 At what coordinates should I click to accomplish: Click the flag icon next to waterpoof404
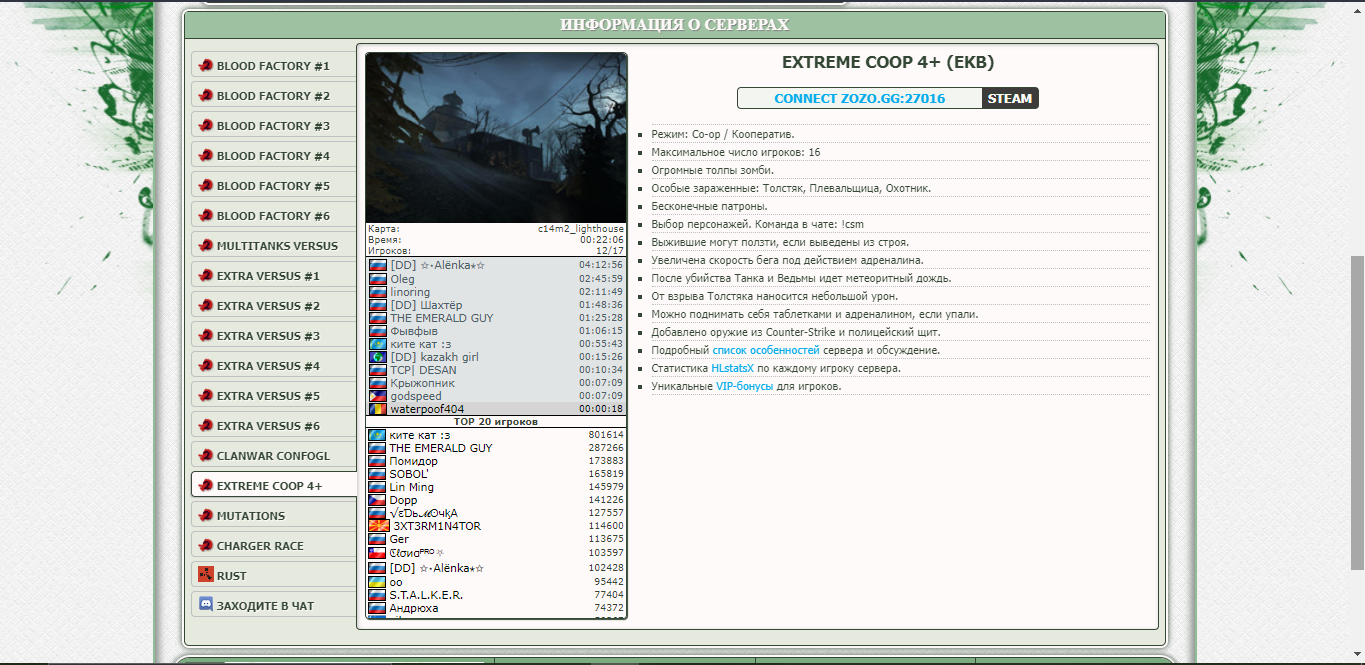[378, 409]
